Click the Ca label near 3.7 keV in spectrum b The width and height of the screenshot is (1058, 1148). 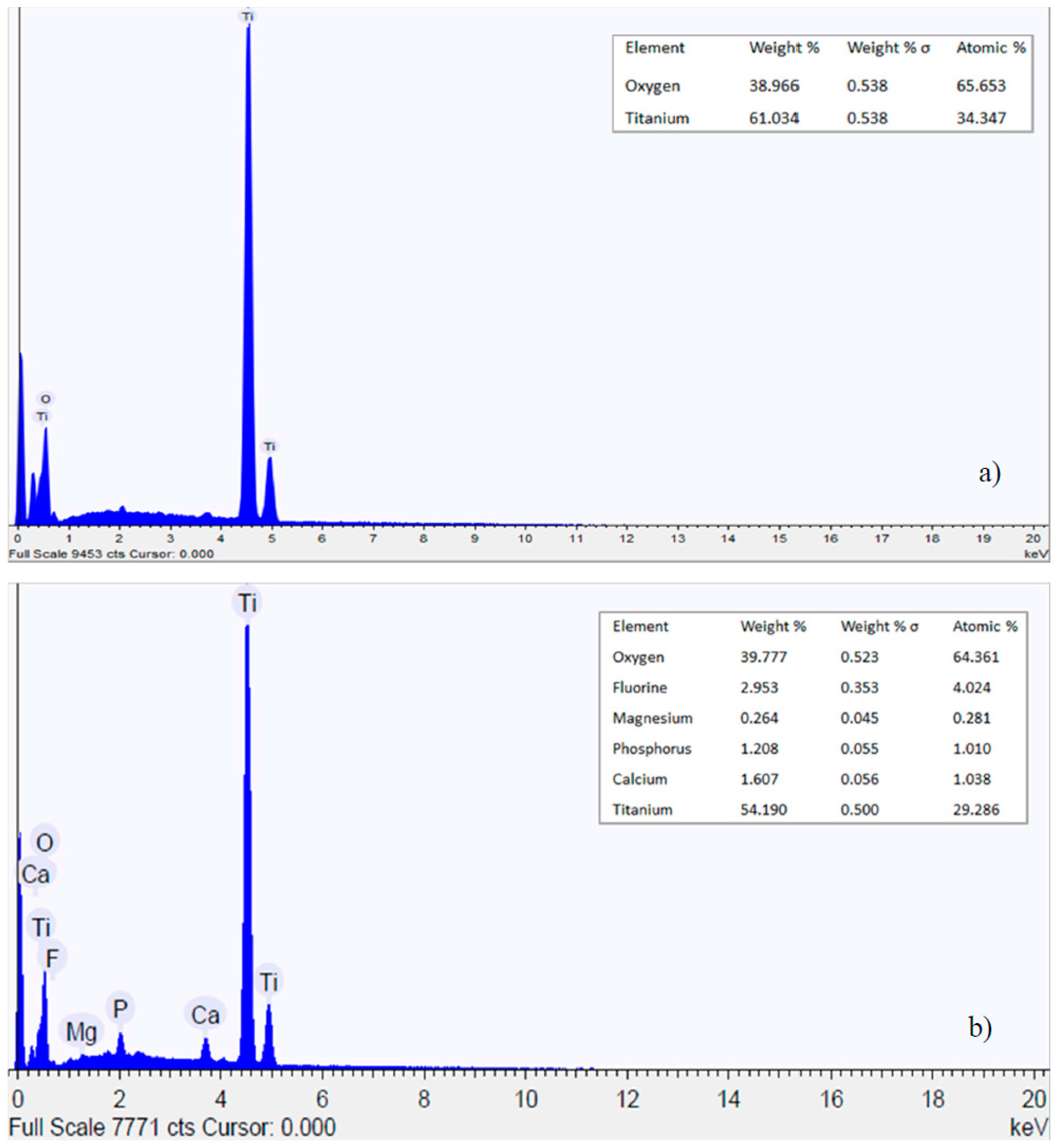click(205, 1015)
